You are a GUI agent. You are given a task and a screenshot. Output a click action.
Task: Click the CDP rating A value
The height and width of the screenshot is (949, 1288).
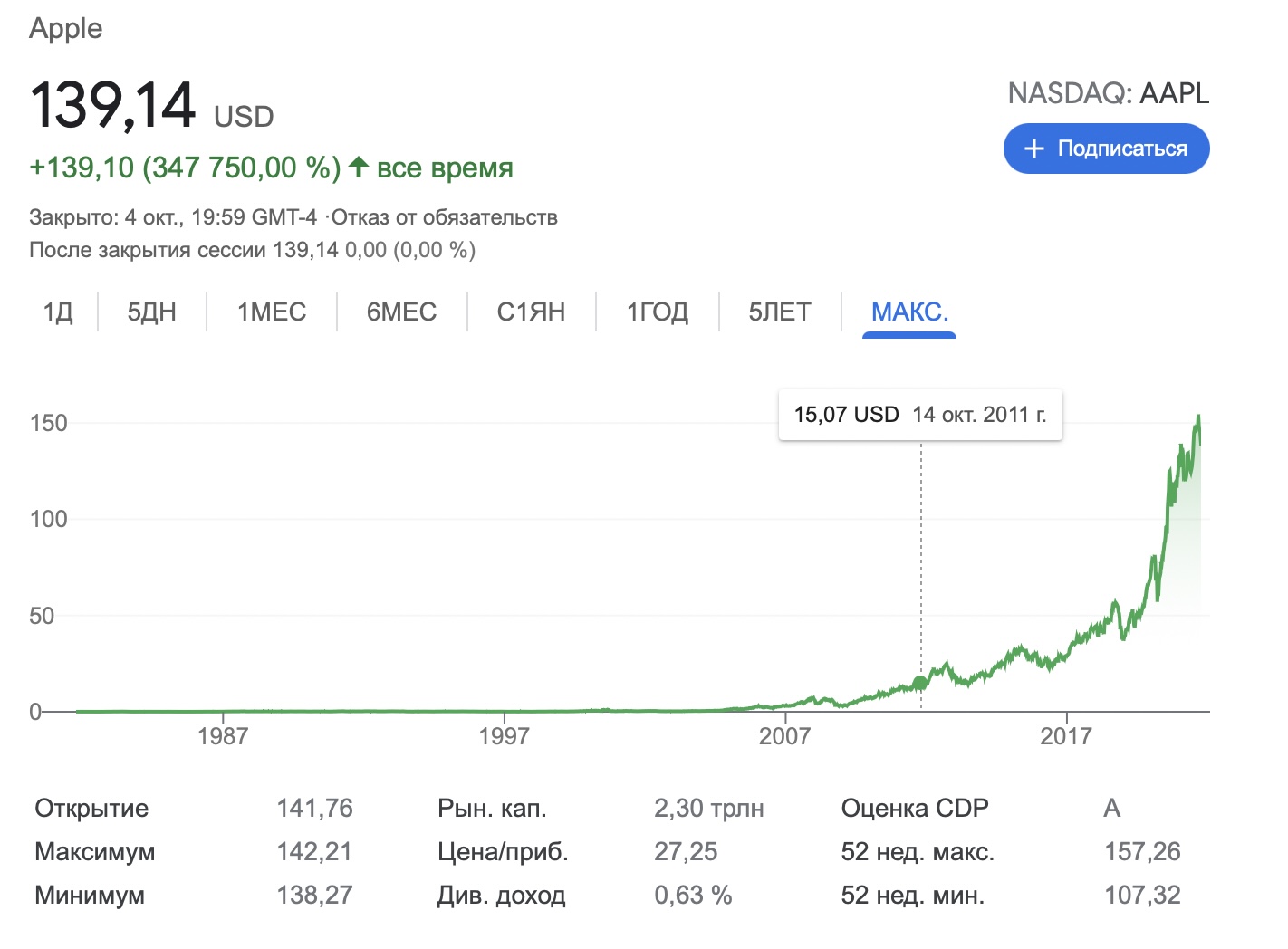[1112, 808]
